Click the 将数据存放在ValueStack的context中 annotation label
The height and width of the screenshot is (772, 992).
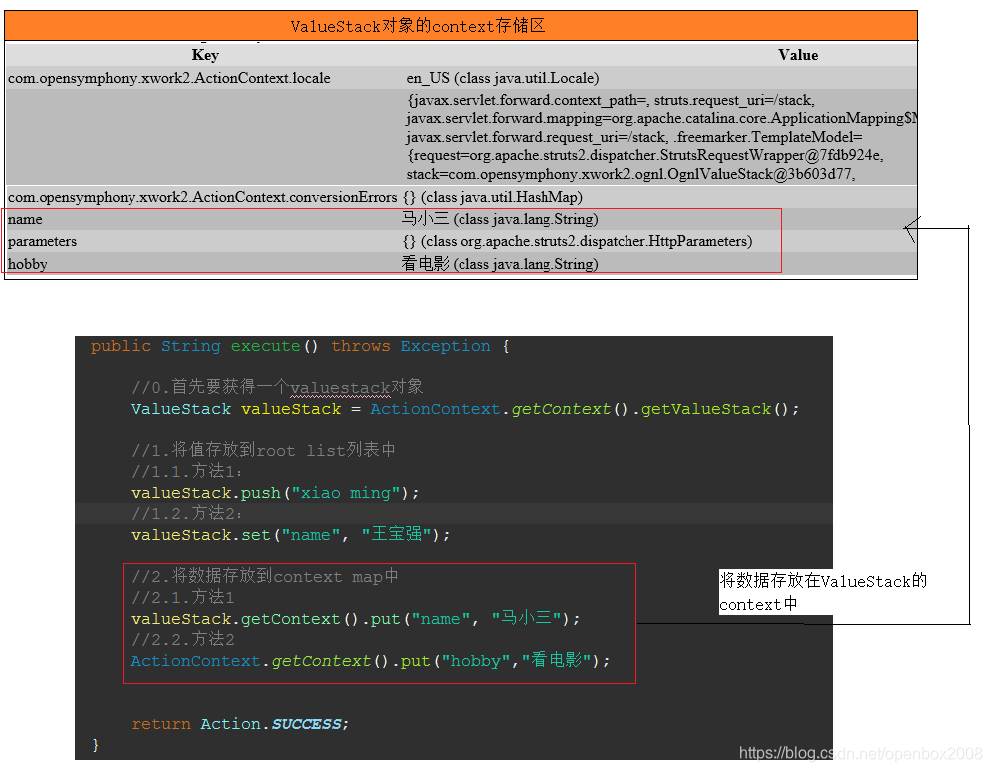pos(823,592)
